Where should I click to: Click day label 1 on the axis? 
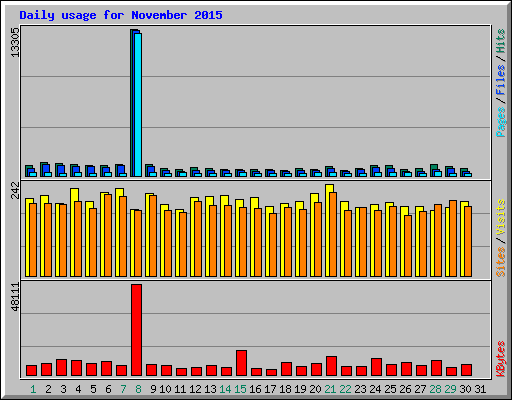click(33, 389)
